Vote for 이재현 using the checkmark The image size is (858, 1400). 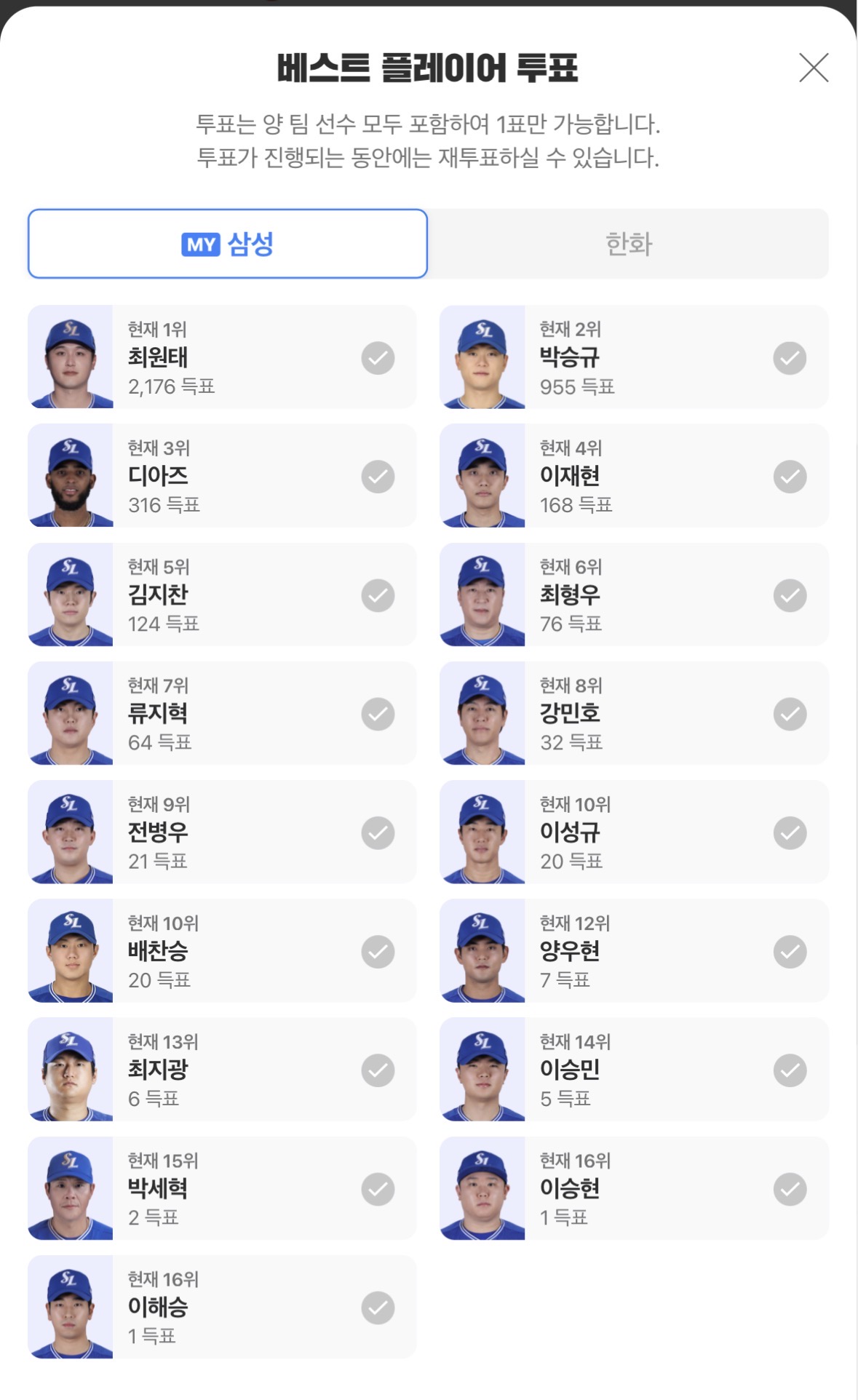point(790,477)
